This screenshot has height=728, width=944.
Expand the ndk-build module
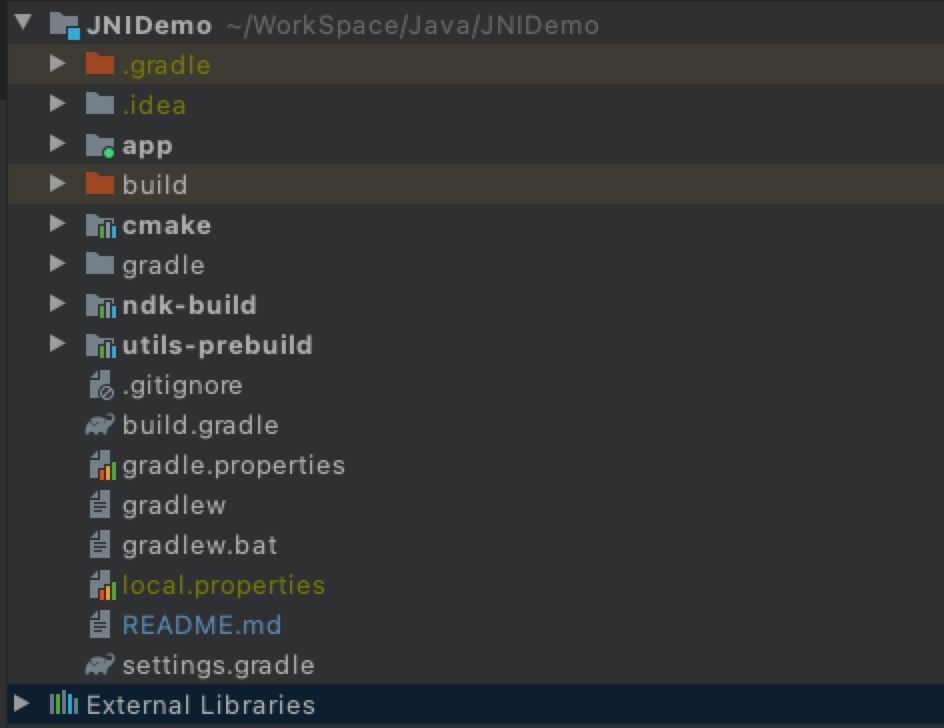click(x=58, y=304)
